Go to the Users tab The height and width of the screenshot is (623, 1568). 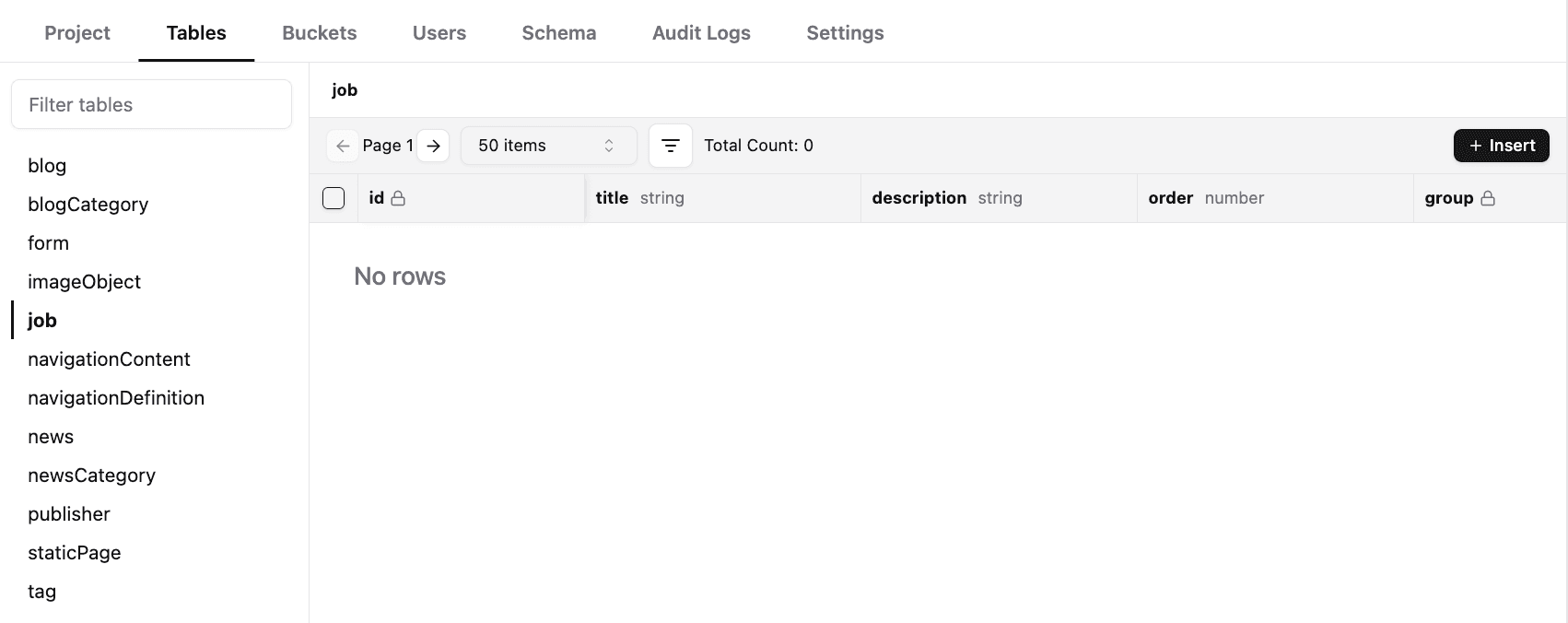pyautogui.click(x=439, y=33)
